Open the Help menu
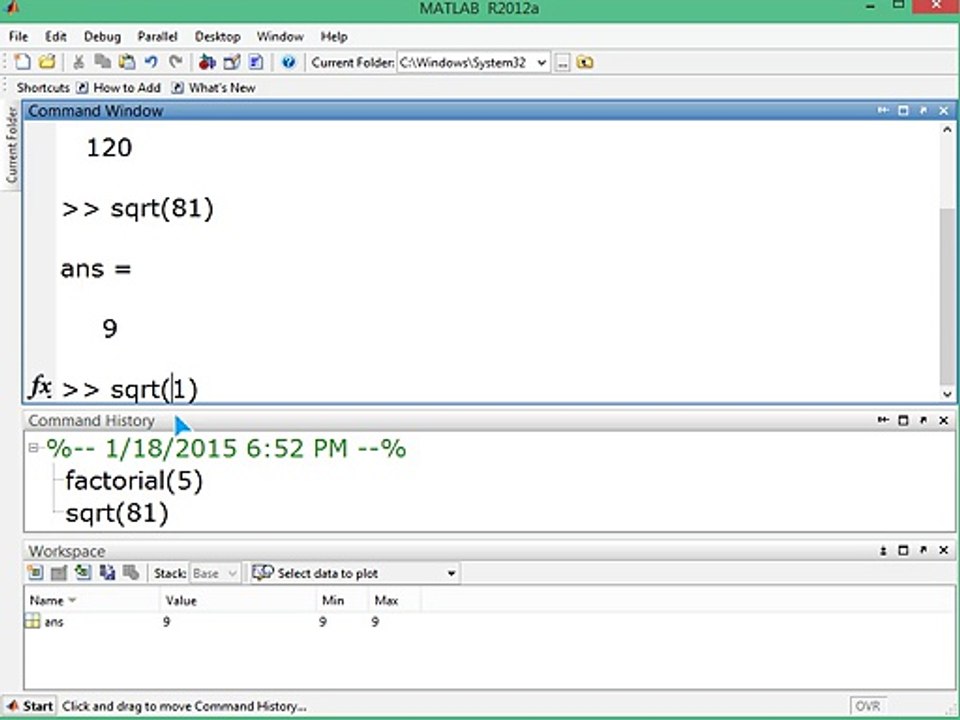 pos(334,37)
